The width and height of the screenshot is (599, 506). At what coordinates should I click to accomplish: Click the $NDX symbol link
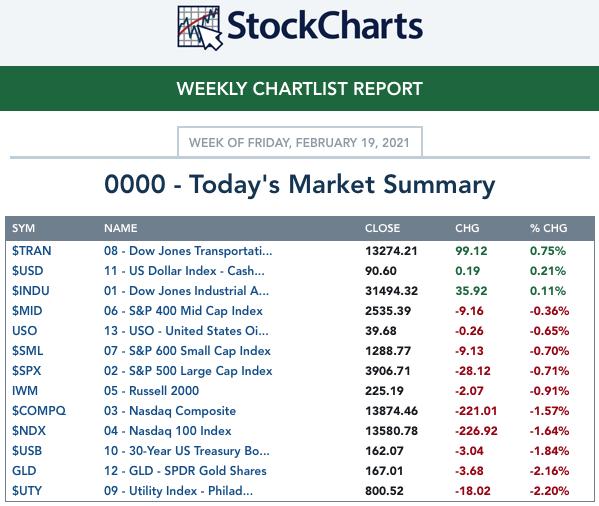[x=29, y=431]
